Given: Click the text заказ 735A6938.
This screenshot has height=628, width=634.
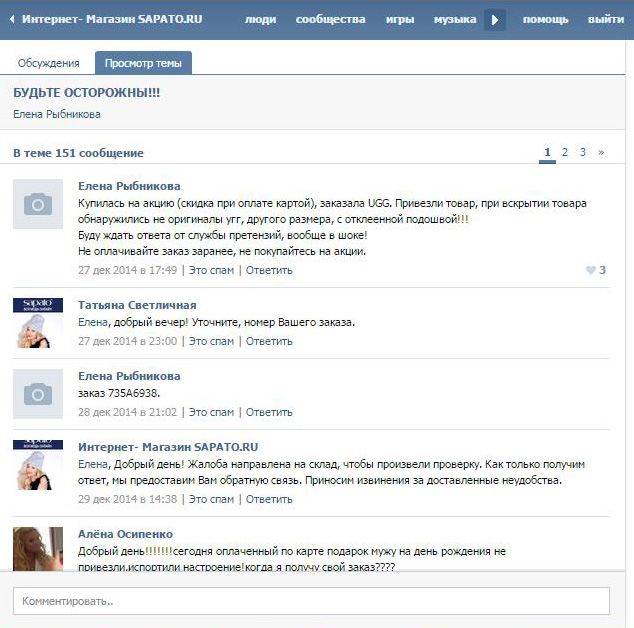Looking at the screenshot, I should [x=119, y=393].
